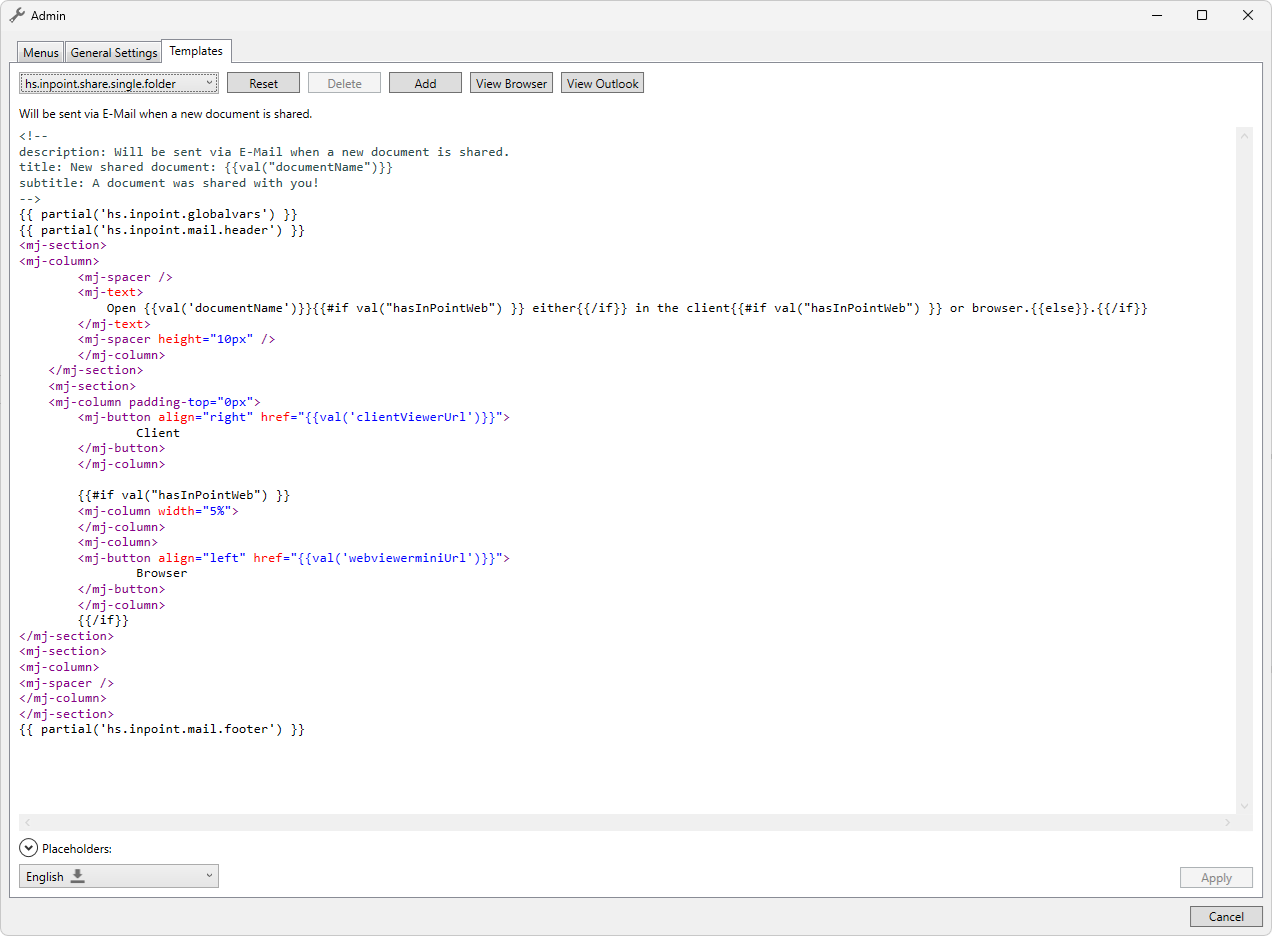The width and height of the screenshot is (1272, 936).
Task: Click the "Client" button label text in code
Action: [x=158, y=433]
